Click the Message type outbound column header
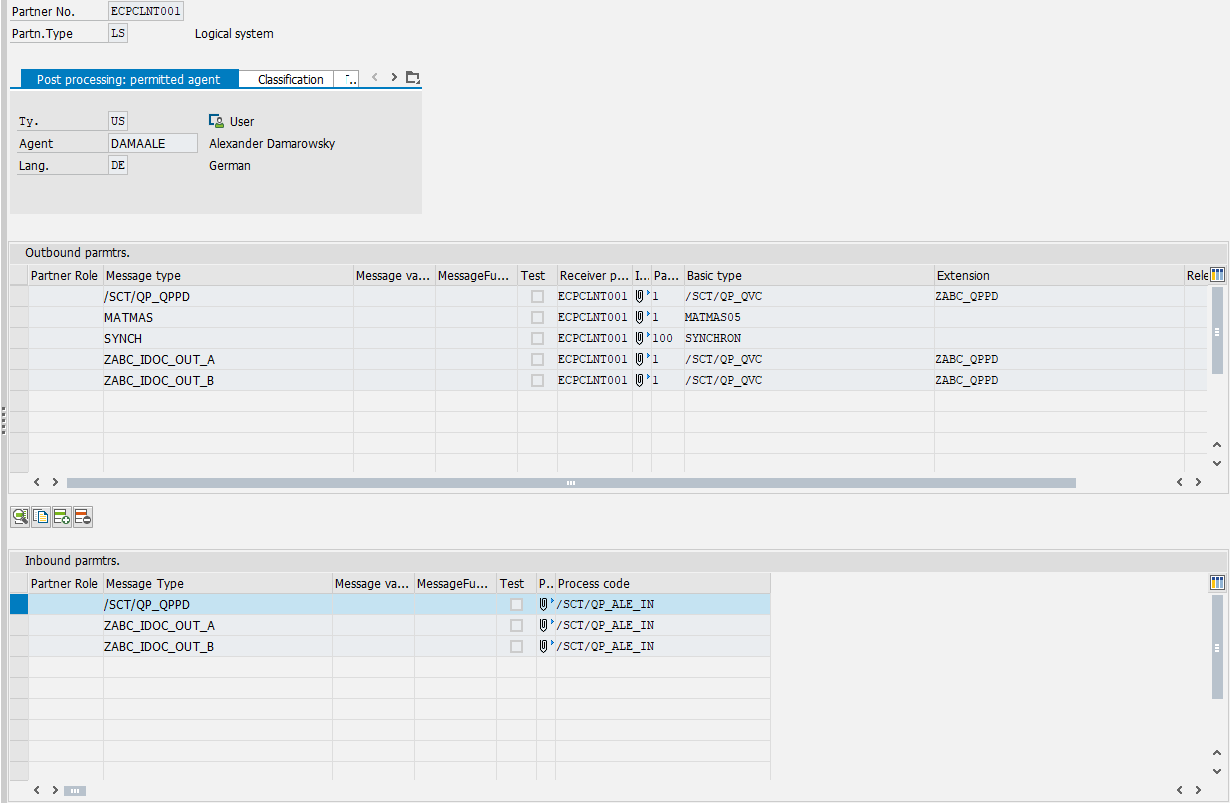 pos(228,275)
